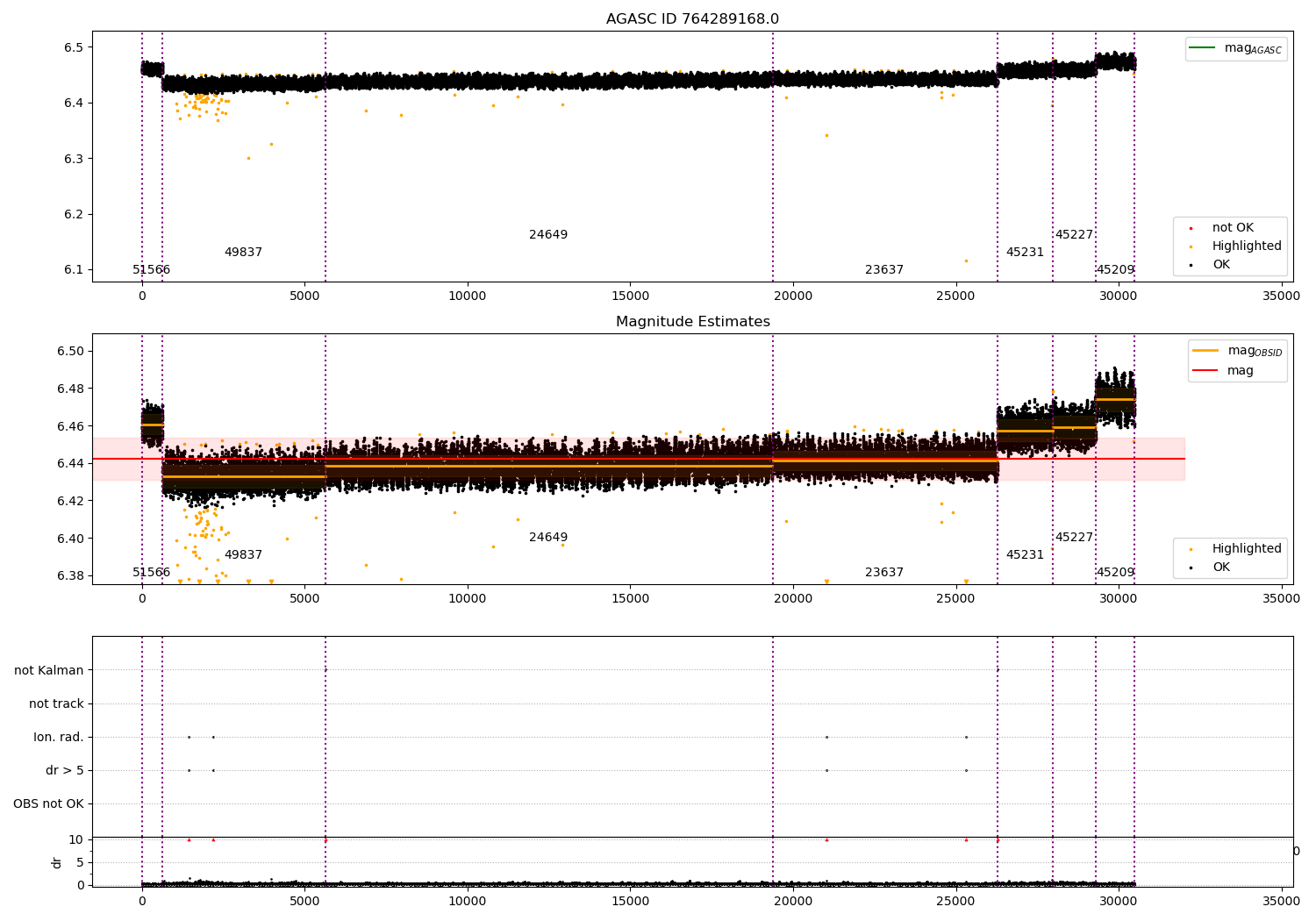The image size is (1316, 921).
Task: Click OBSID label 45209 in Magnitude Estimates plot
Action: click(x=1115, y=573)
